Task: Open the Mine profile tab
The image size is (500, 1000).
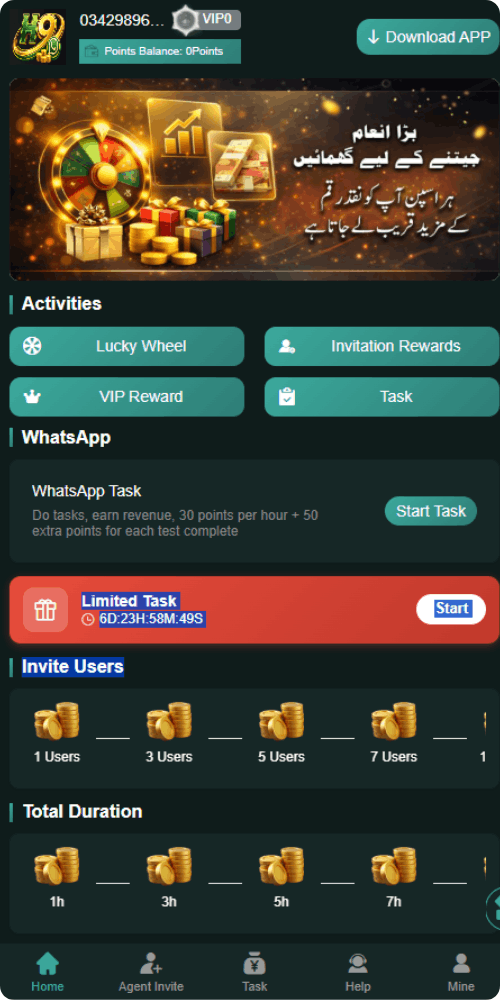Action: coord(461,971)
